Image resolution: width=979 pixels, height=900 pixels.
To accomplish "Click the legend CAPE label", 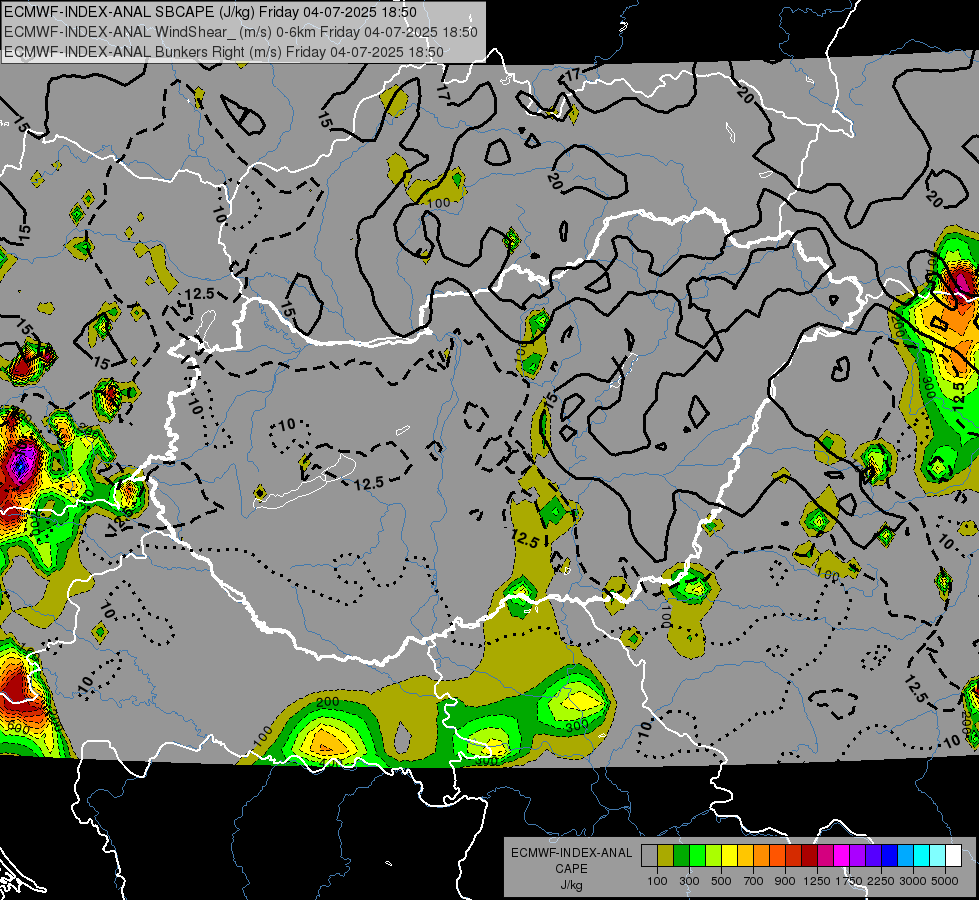I will [x=571, y=869].
